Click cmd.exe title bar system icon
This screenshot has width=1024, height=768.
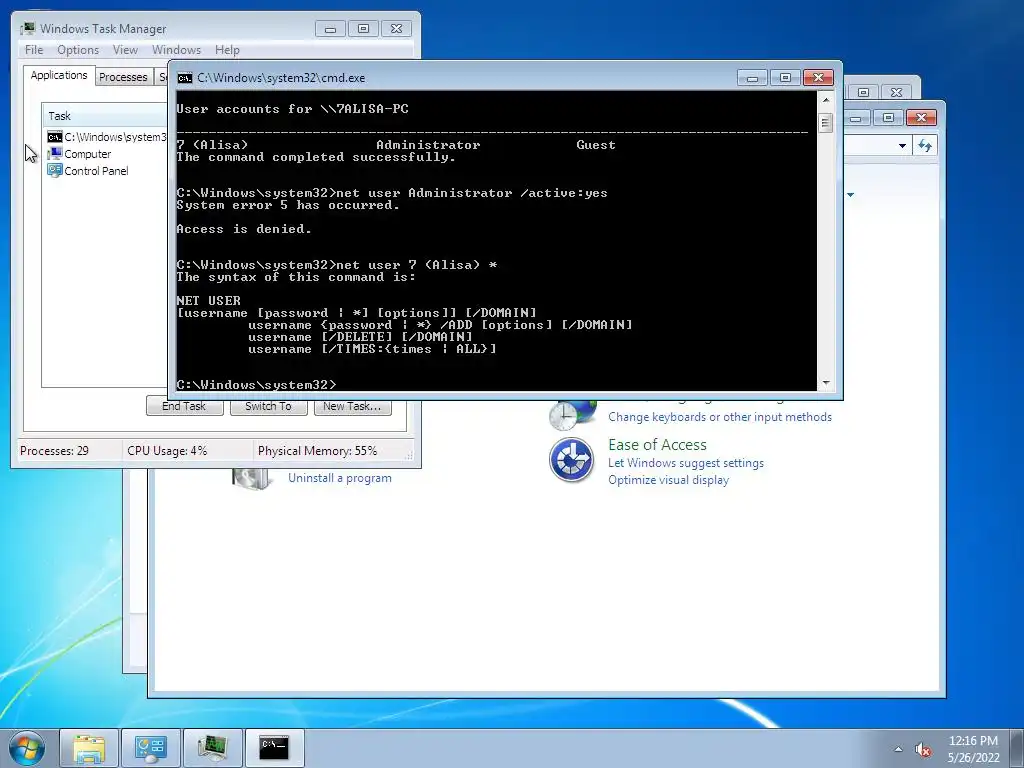(x=185, y=78)
